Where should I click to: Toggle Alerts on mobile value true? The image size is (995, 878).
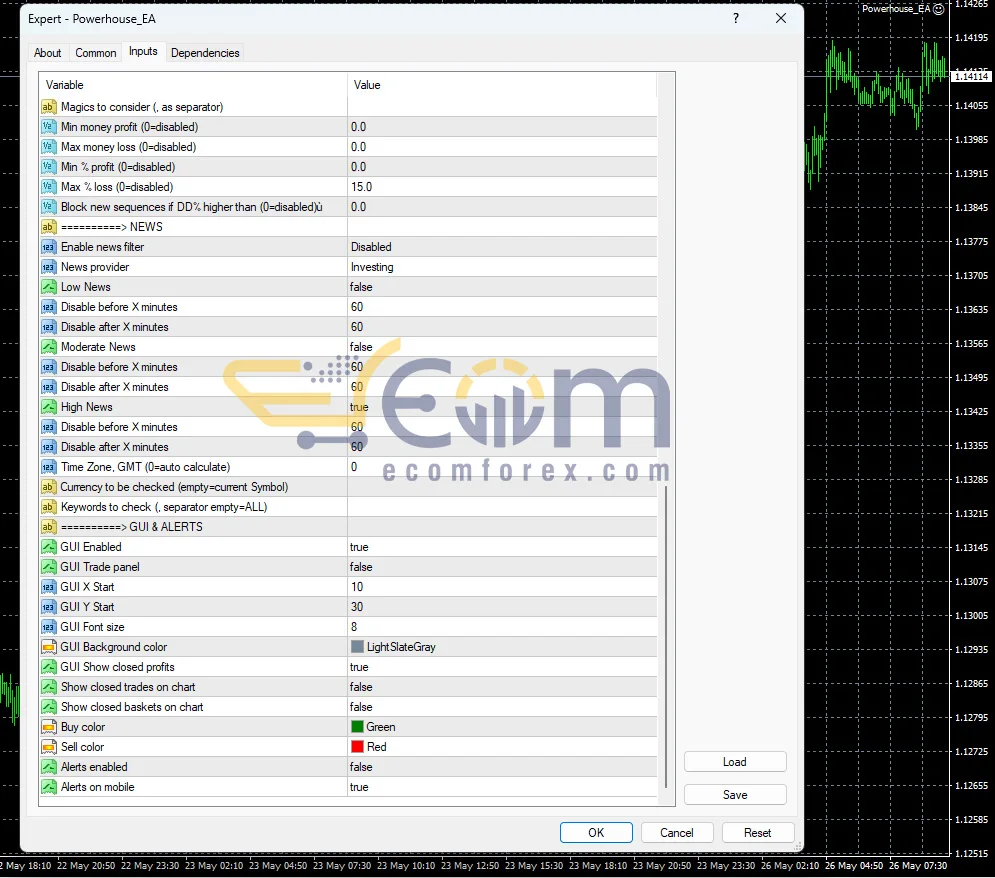[502, 787]
